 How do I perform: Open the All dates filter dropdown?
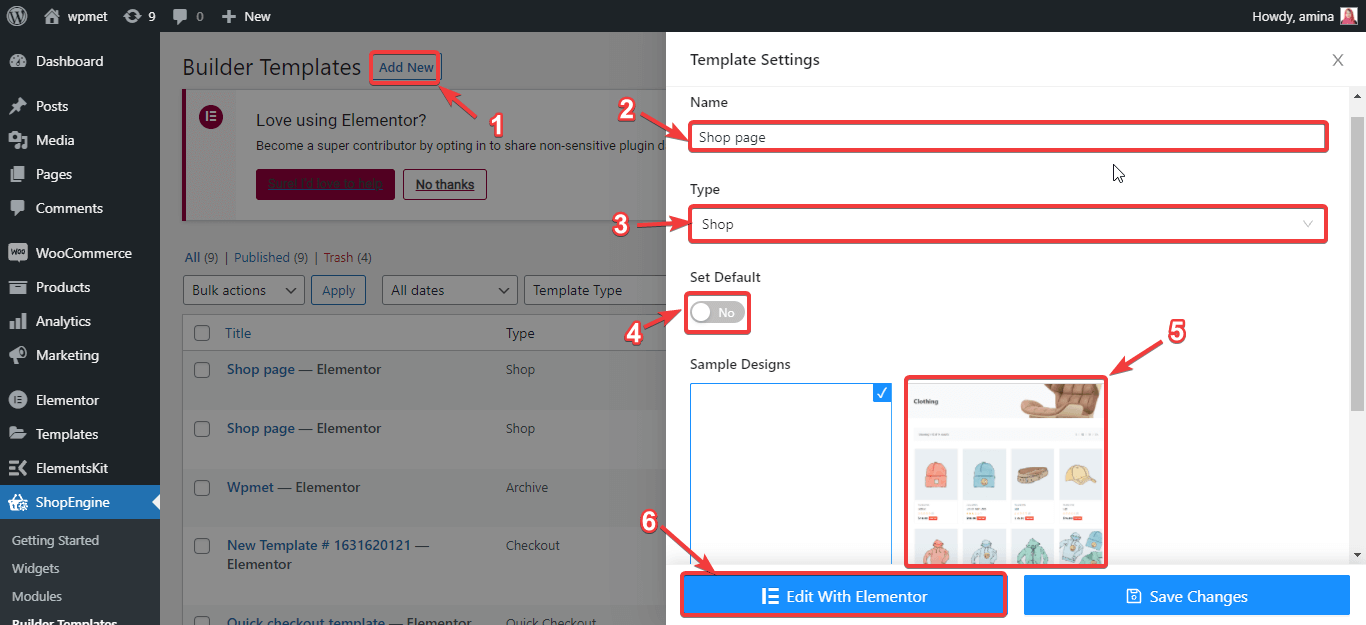click(451, 290)
